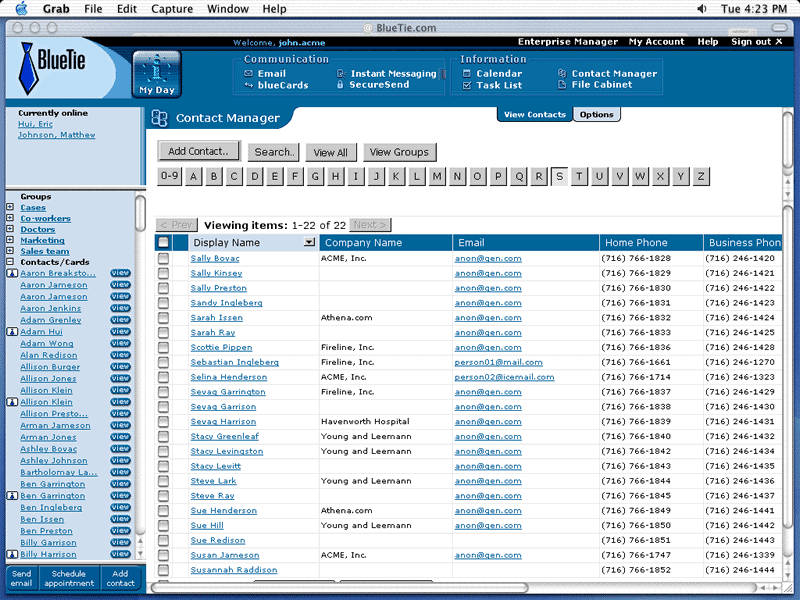Check the box for Selina Henderson

click(163, 378)
